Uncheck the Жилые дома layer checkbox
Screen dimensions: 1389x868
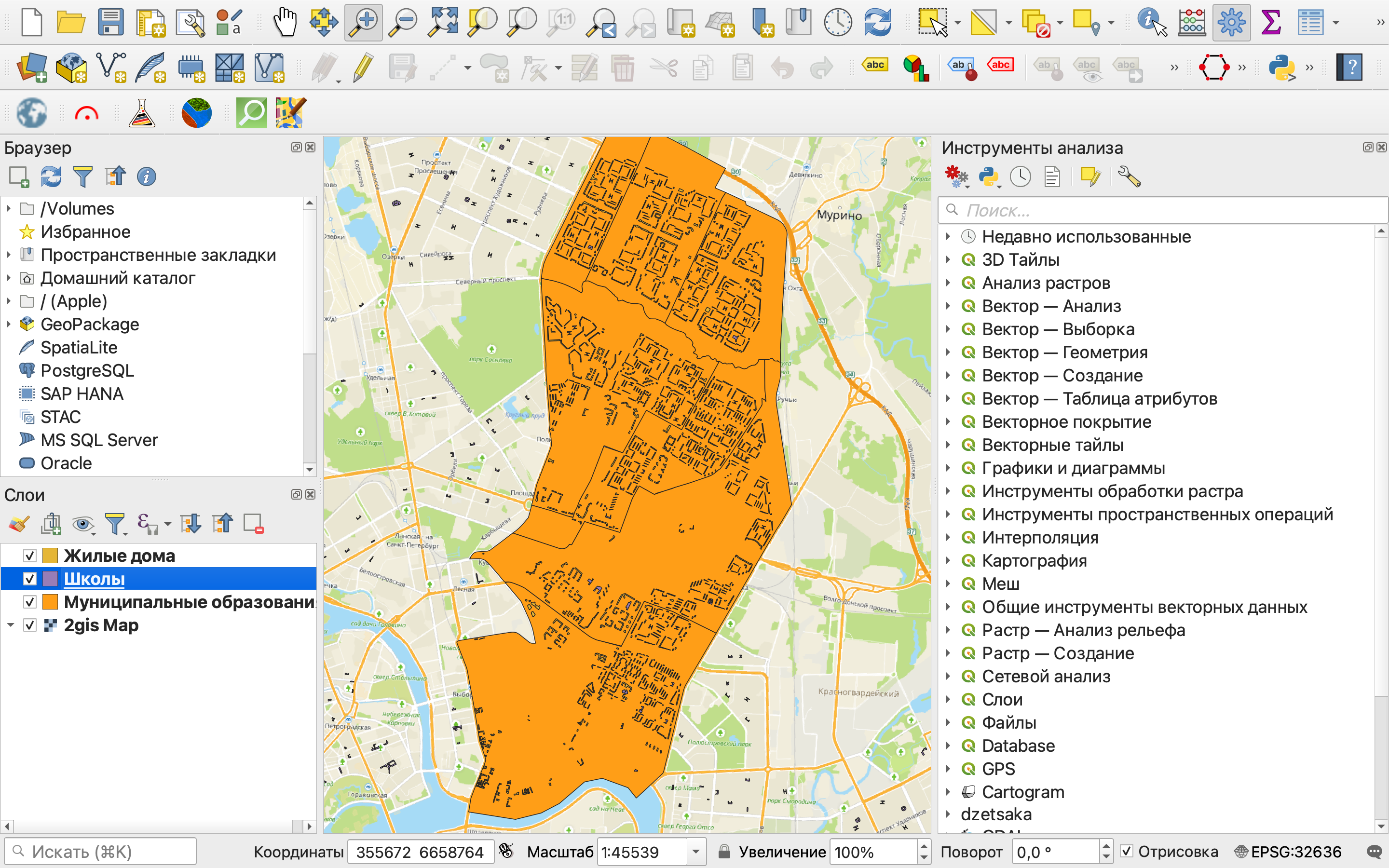point(30,556)
